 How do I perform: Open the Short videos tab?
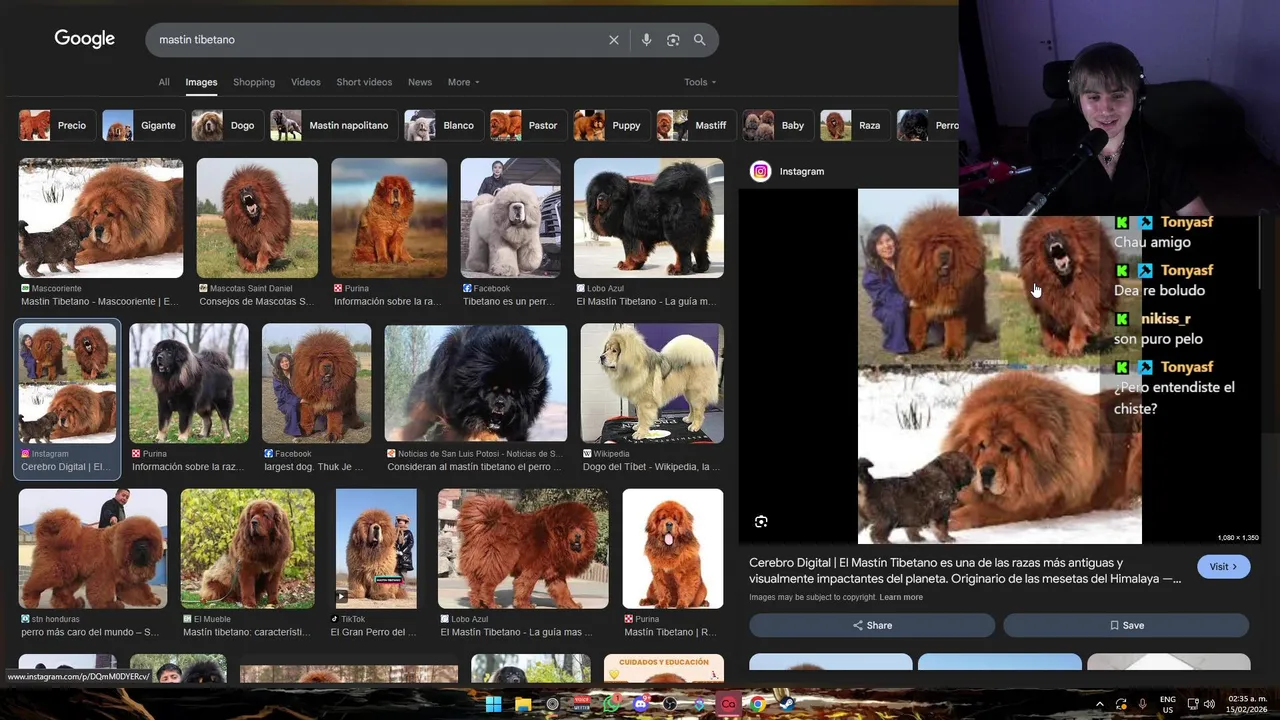click(364, 82)
